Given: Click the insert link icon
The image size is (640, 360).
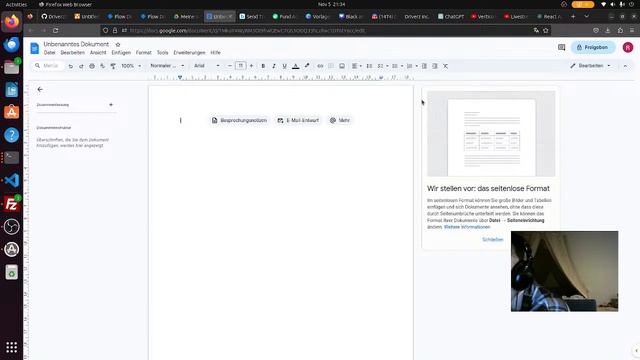Looking at the screenshot, I should click(x=320, y=66).
